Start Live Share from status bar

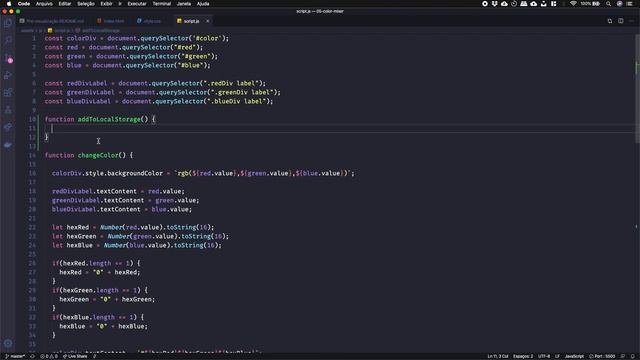point(75,356)
